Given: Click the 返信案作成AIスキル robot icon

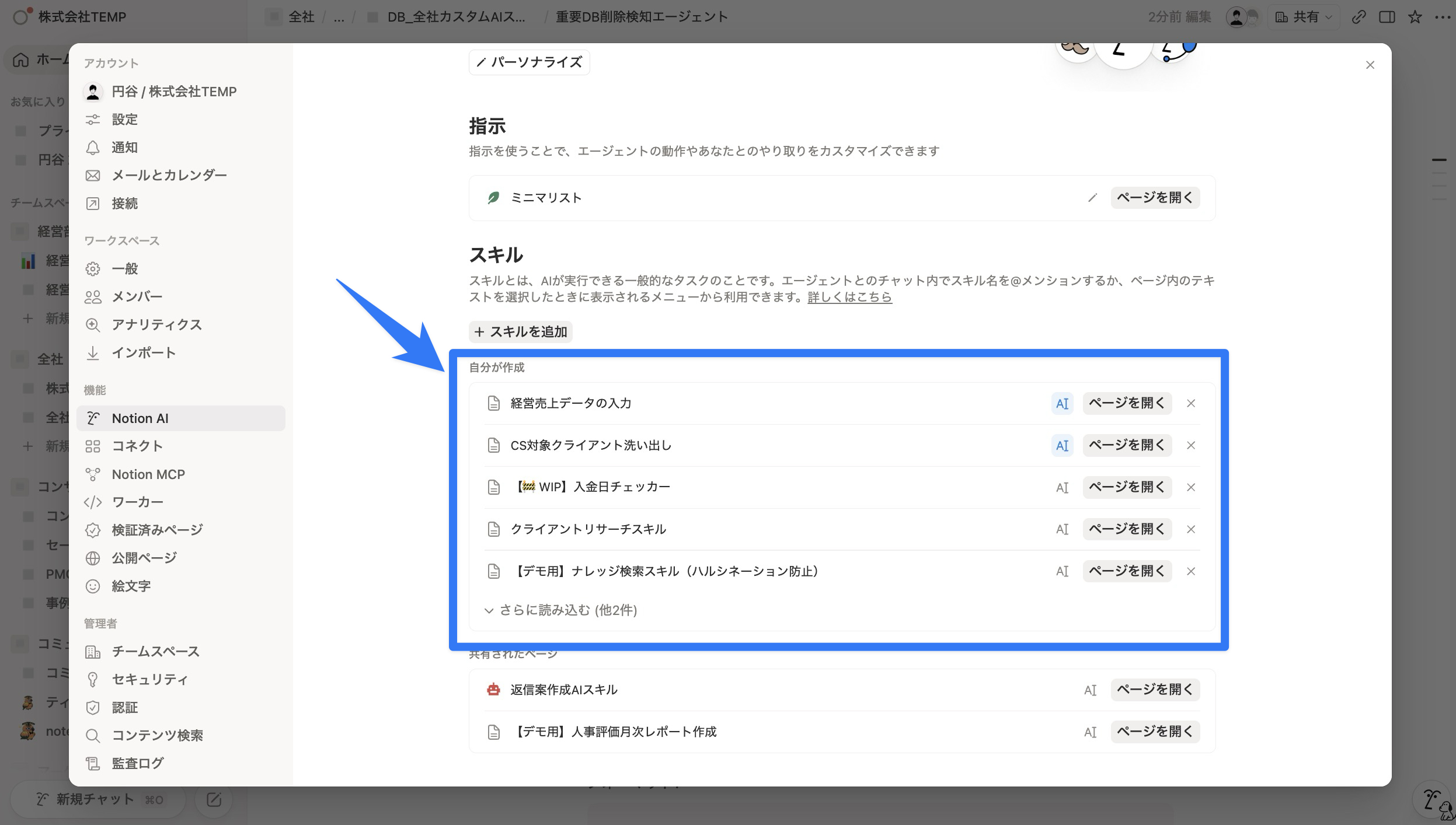Looking at the screenshot, I should click(493, 690).
